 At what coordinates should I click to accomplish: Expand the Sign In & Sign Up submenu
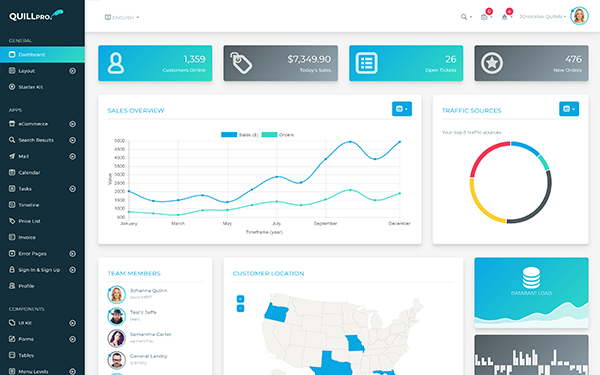click(x=72, y=270)
